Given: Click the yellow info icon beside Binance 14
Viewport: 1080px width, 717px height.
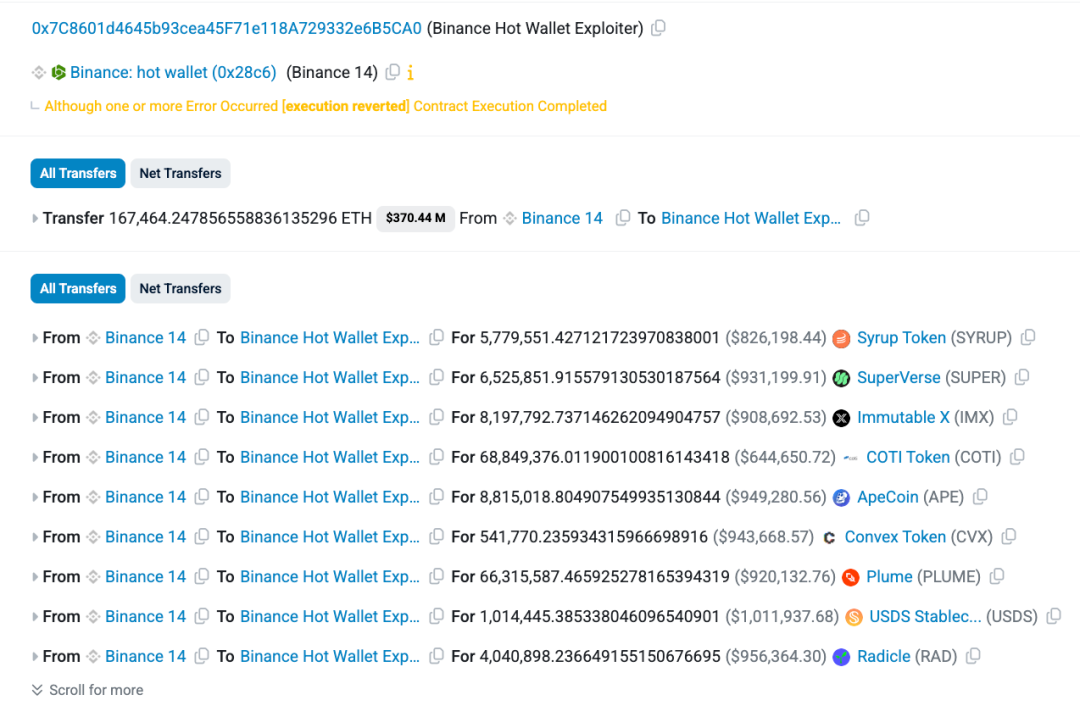Looking at the screenshot, I should tap(411, 72).
